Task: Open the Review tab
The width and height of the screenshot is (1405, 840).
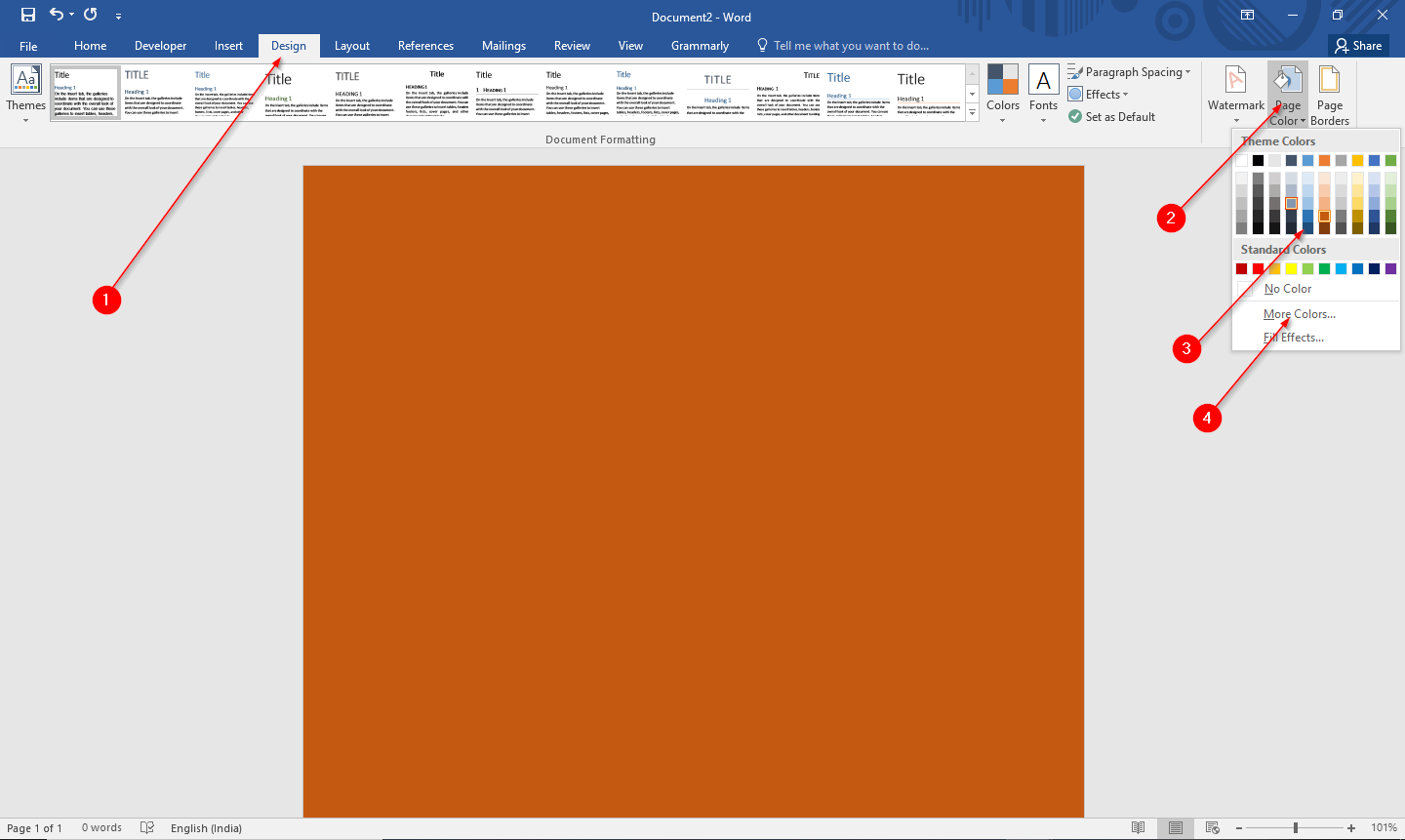Action: (x=573, y=46)
